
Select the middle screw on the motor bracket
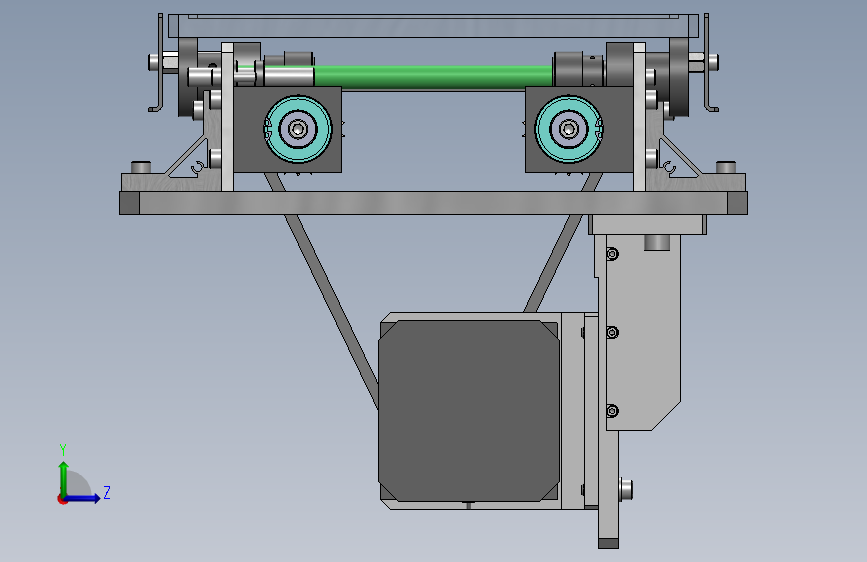pyautogui.click(x=612, y=332)
